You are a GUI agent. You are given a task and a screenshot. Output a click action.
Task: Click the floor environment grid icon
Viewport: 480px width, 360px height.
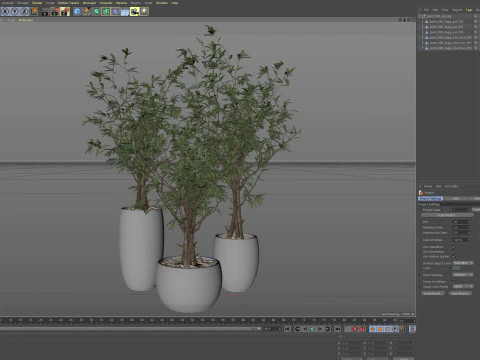click(125, 12)
